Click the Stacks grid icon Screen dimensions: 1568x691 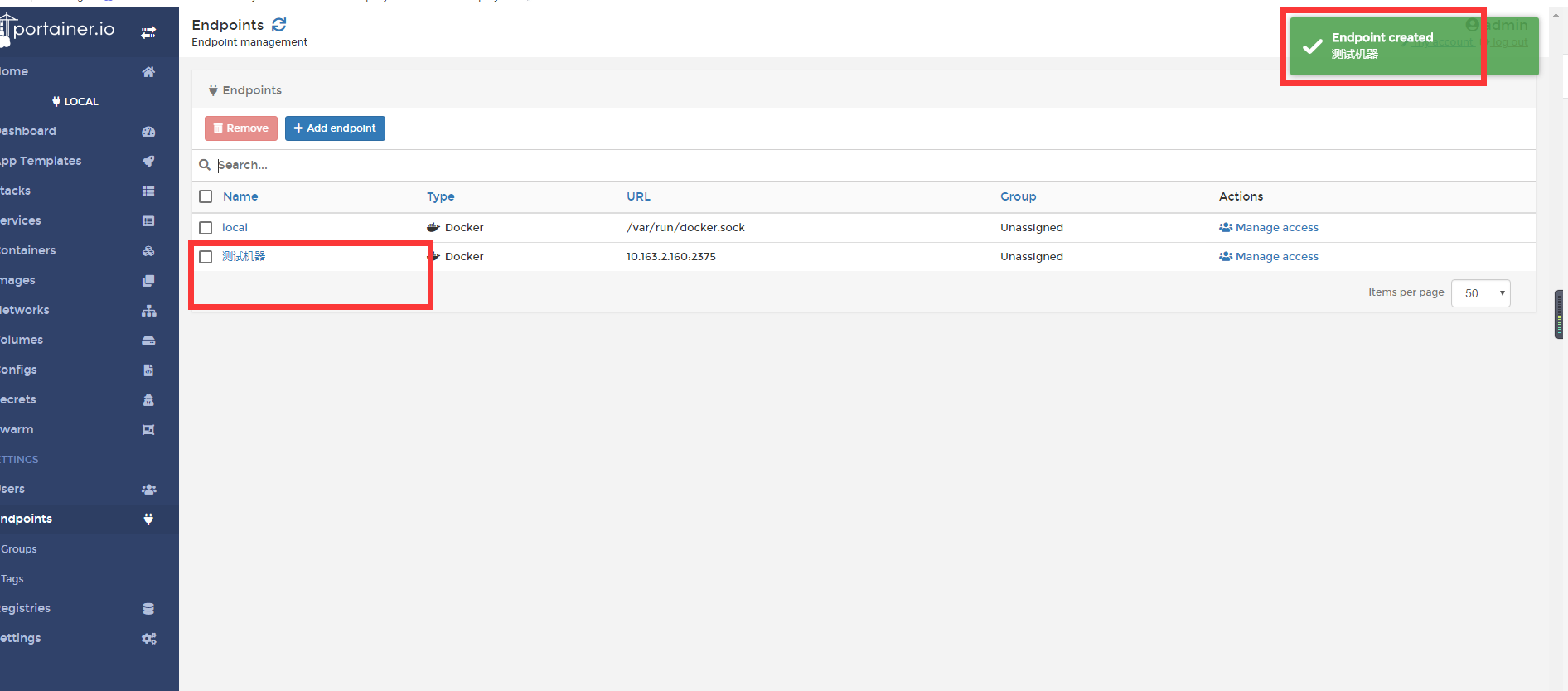pyautogui.click(x=148, y=191)
